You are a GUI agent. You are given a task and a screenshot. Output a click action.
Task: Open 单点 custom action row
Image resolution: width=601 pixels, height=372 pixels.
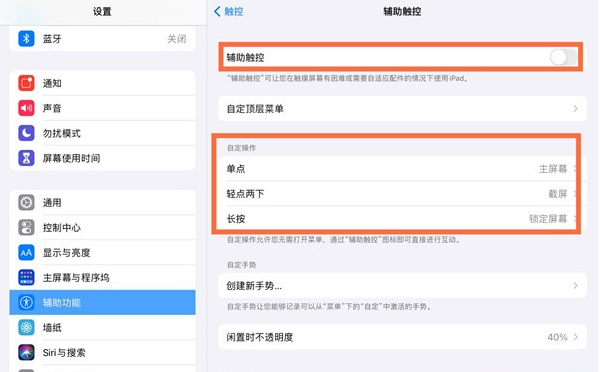pyautogui.click(x=402, y=169)
